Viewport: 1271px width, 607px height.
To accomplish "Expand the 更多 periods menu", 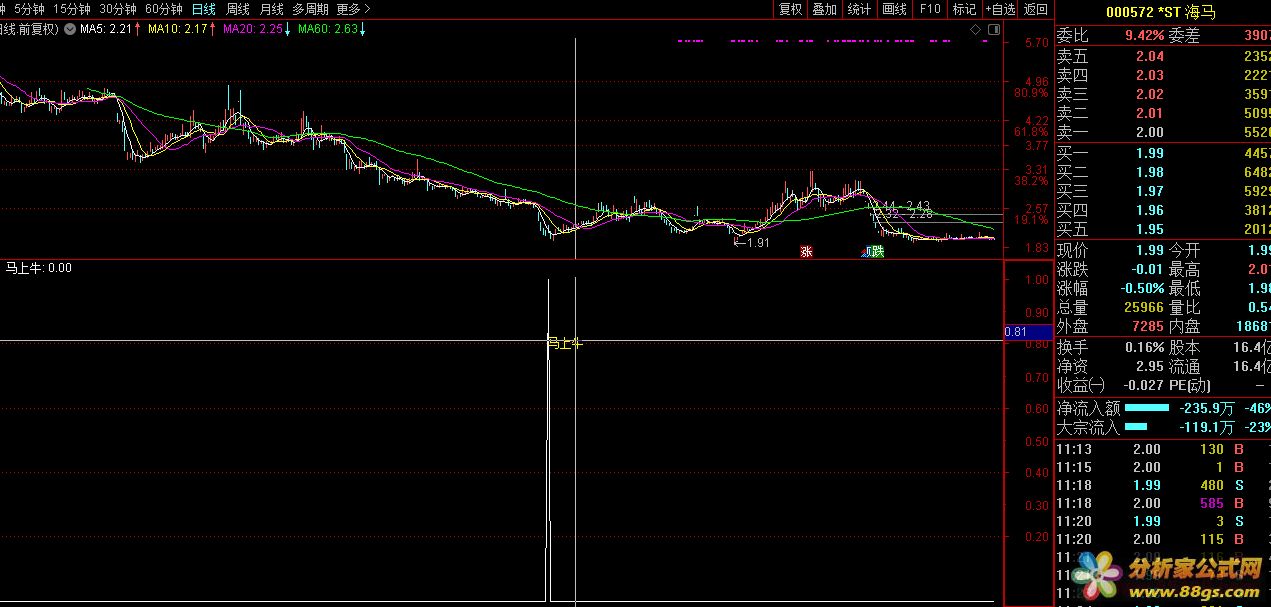I will click(x=353, y=9).
